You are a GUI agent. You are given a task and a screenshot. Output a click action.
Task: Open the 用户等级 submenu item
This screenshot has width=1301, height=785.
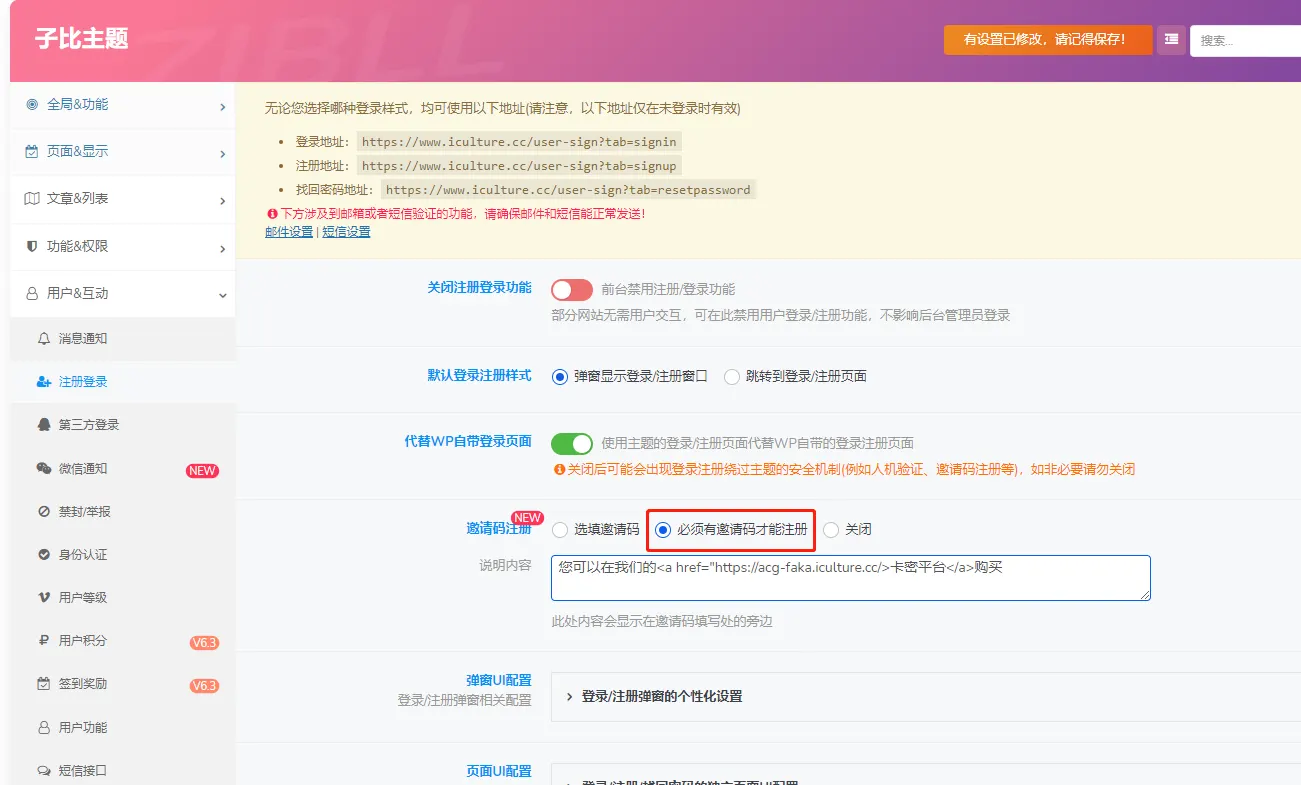pos(123,598)
